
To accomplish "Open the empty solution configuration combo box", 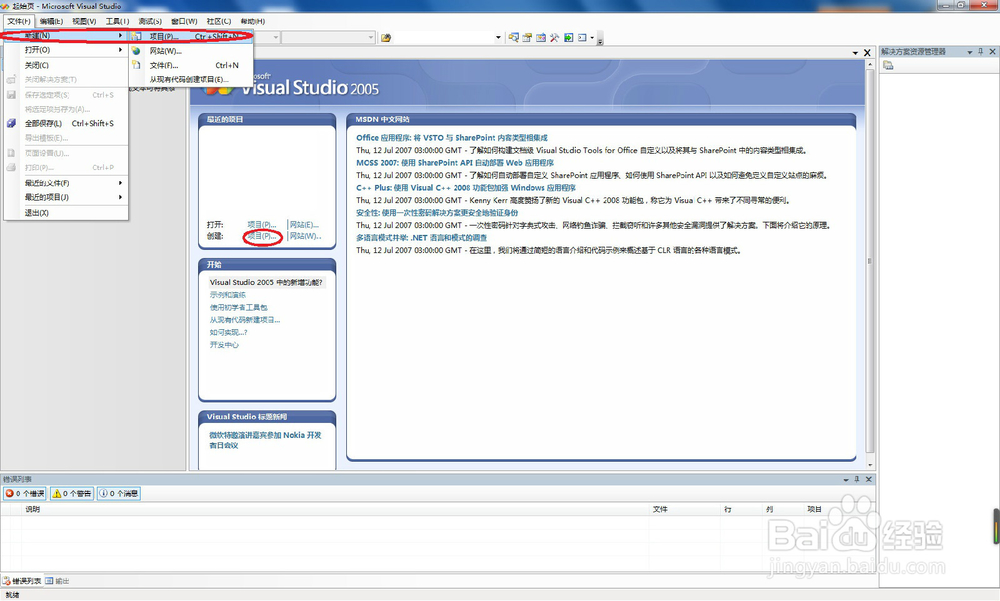I will click(268, 38).
